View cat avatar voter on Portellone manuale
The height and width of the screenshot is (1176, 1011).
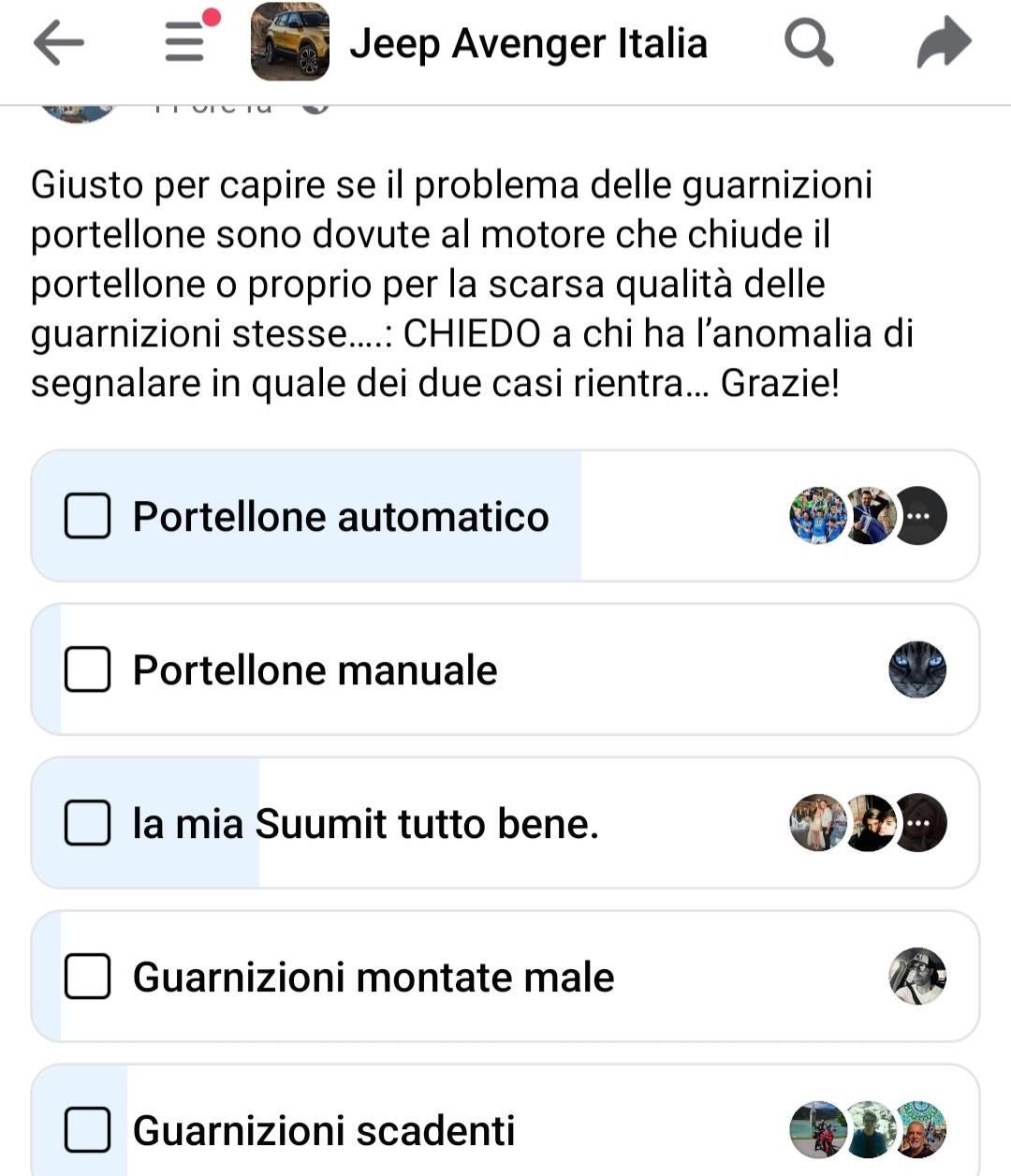click(x=917, y=669)
